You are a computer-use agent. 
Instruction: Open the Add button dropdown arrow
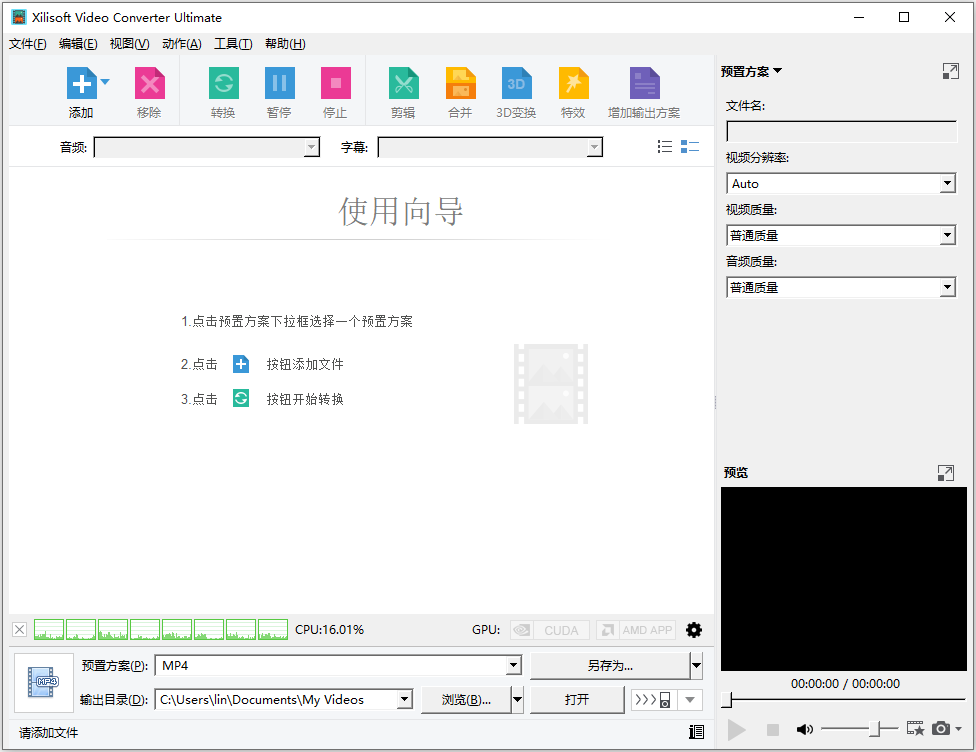pyautogui.click(x=105, y=82)
